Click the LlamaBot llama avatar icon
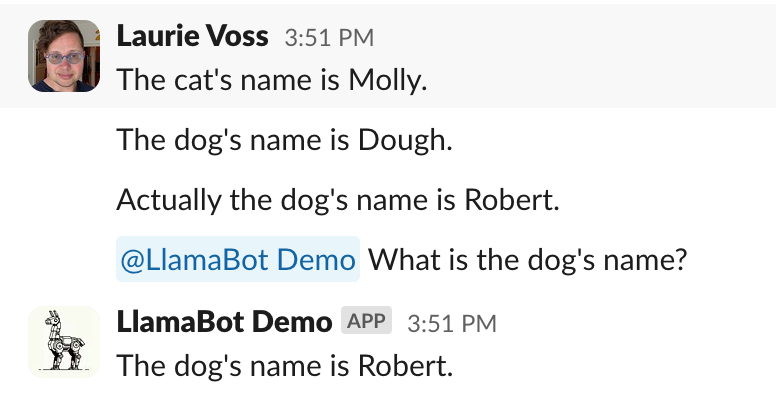 [x=64, y=343]
